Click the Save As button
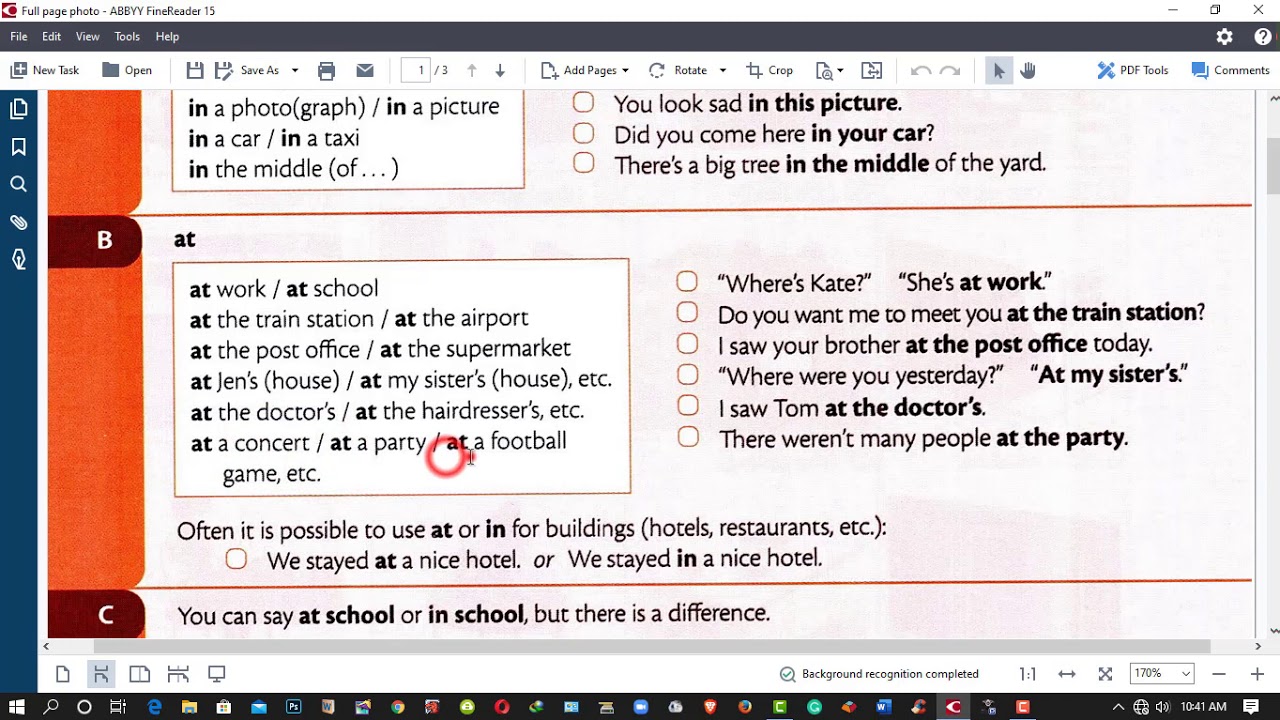1280x720 pixels. 249,70
